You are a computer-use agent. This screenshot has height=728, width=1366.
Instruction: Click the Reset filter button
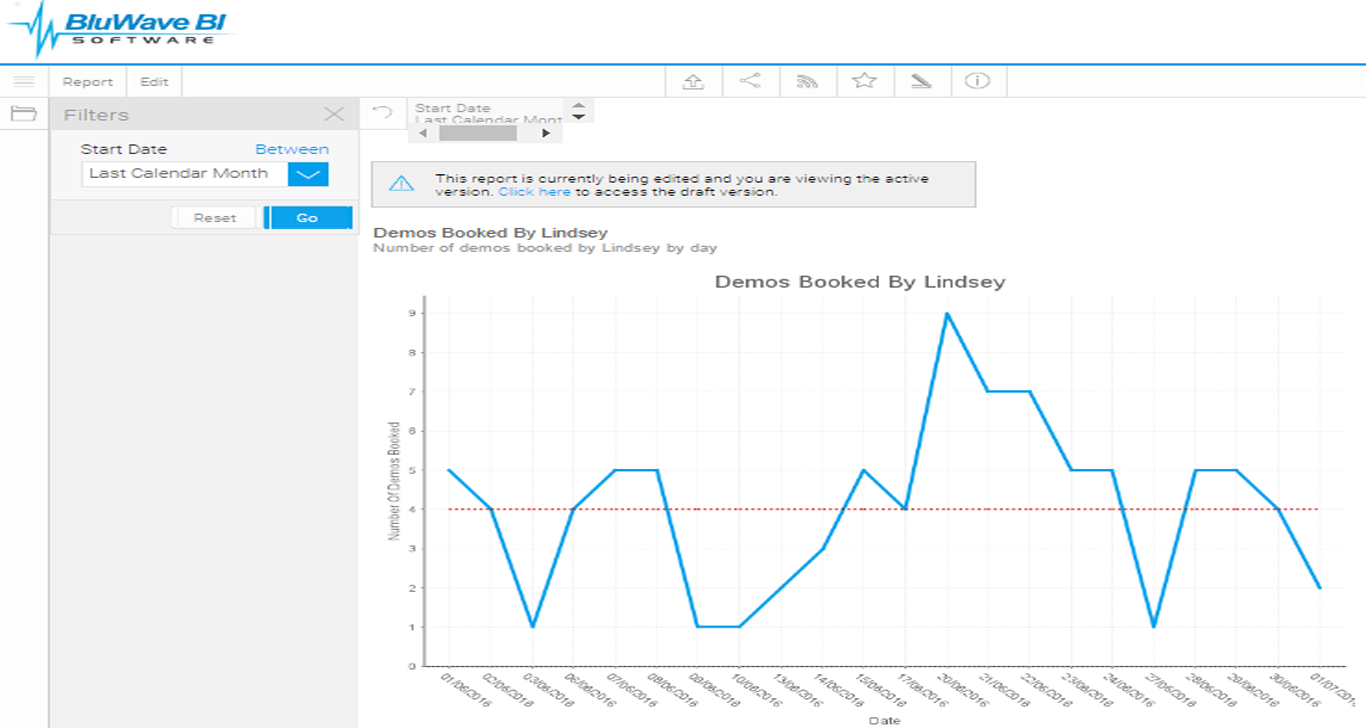(x=215, y=217)
